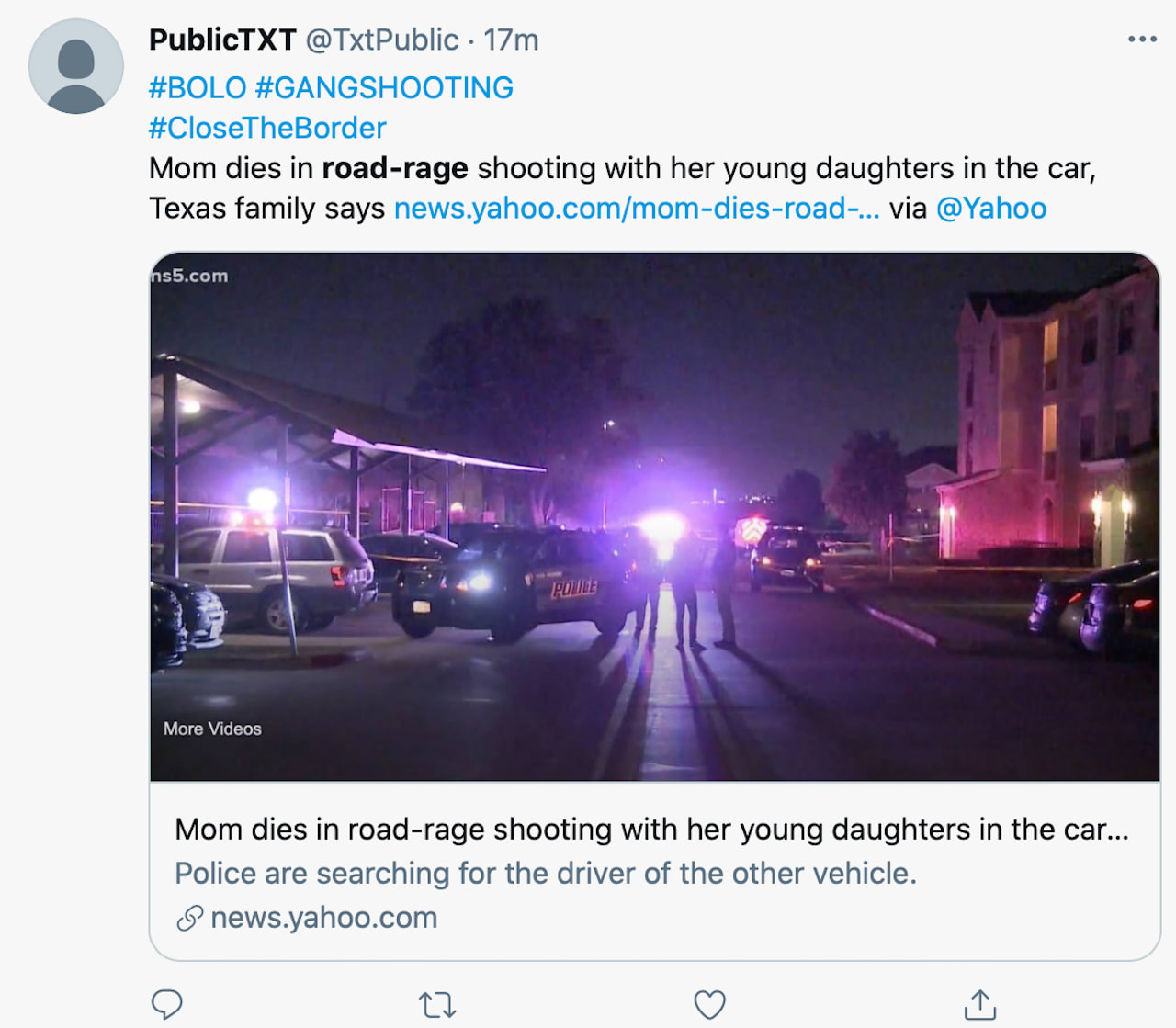1176x1028 pixels.
Task: Click card description about police searching
Action: coord(546,874)
